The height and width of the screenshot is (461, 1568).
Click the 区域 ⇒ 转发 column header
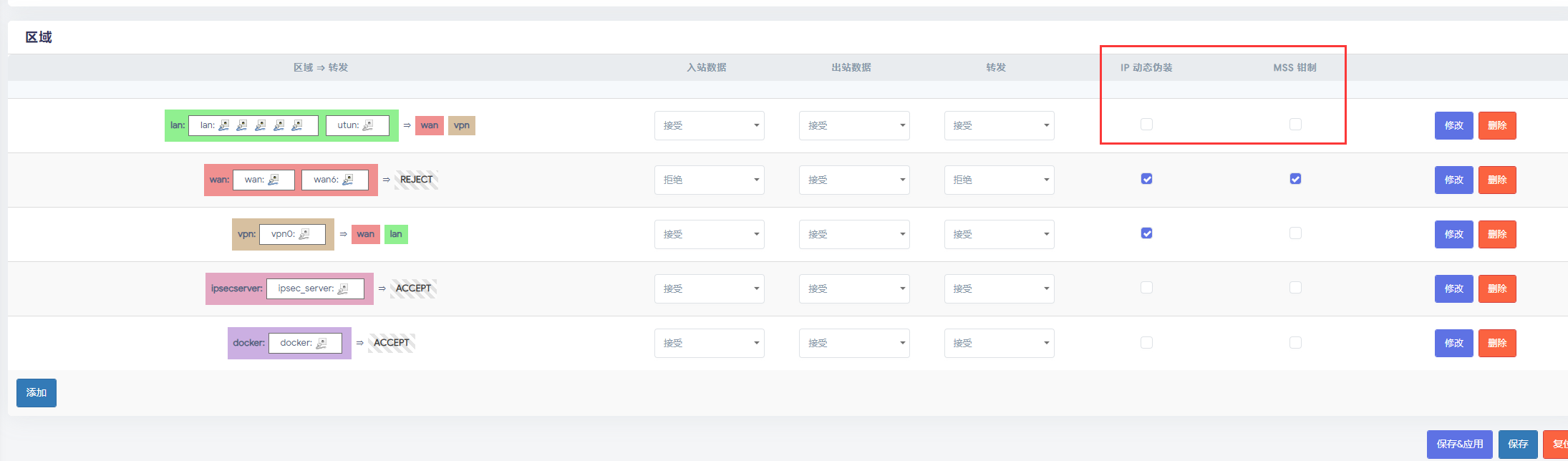point(321,67)
